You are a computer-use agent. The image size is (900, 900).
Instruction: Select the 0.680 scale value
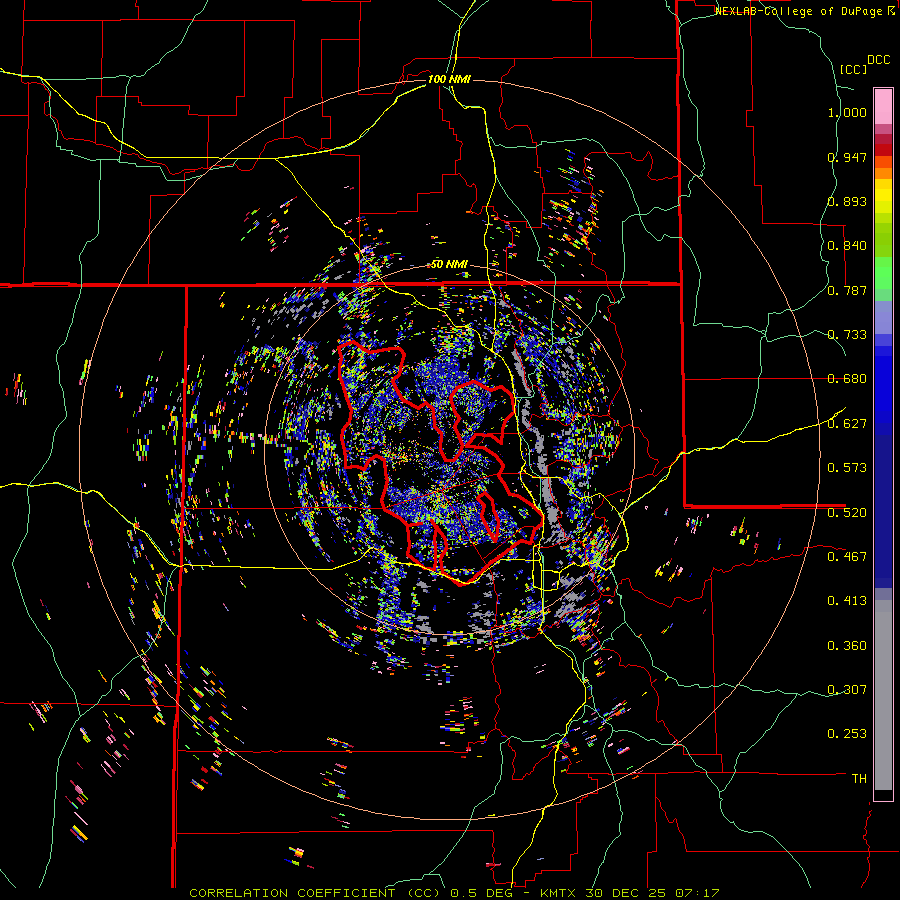[847, 379]
